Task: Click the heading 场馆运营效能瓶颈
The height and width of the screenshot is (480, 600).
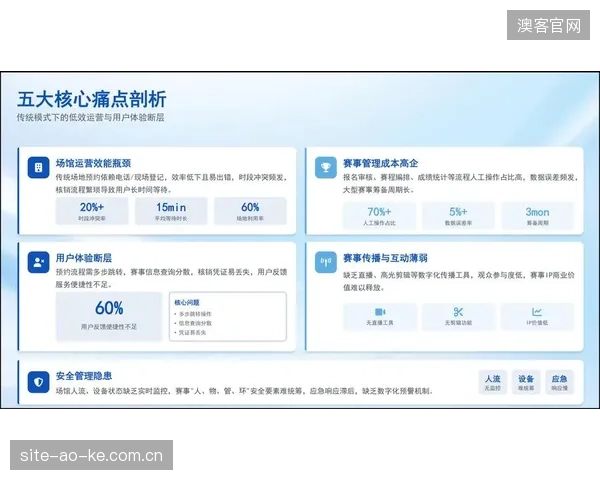Action: tap(93, 163)
